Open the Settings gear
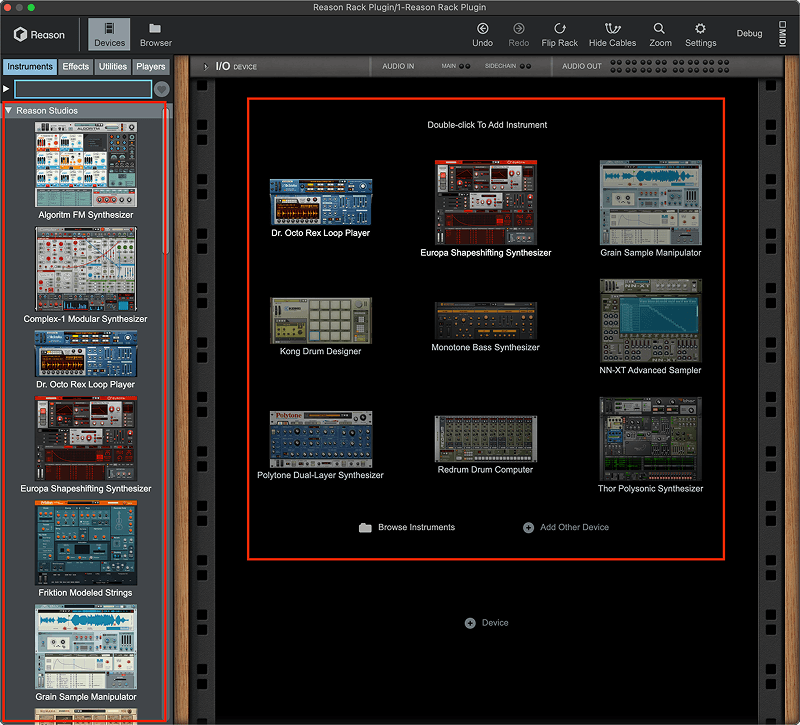The width and height of the screenshot is (800, 725). click(x=700, y=35)
